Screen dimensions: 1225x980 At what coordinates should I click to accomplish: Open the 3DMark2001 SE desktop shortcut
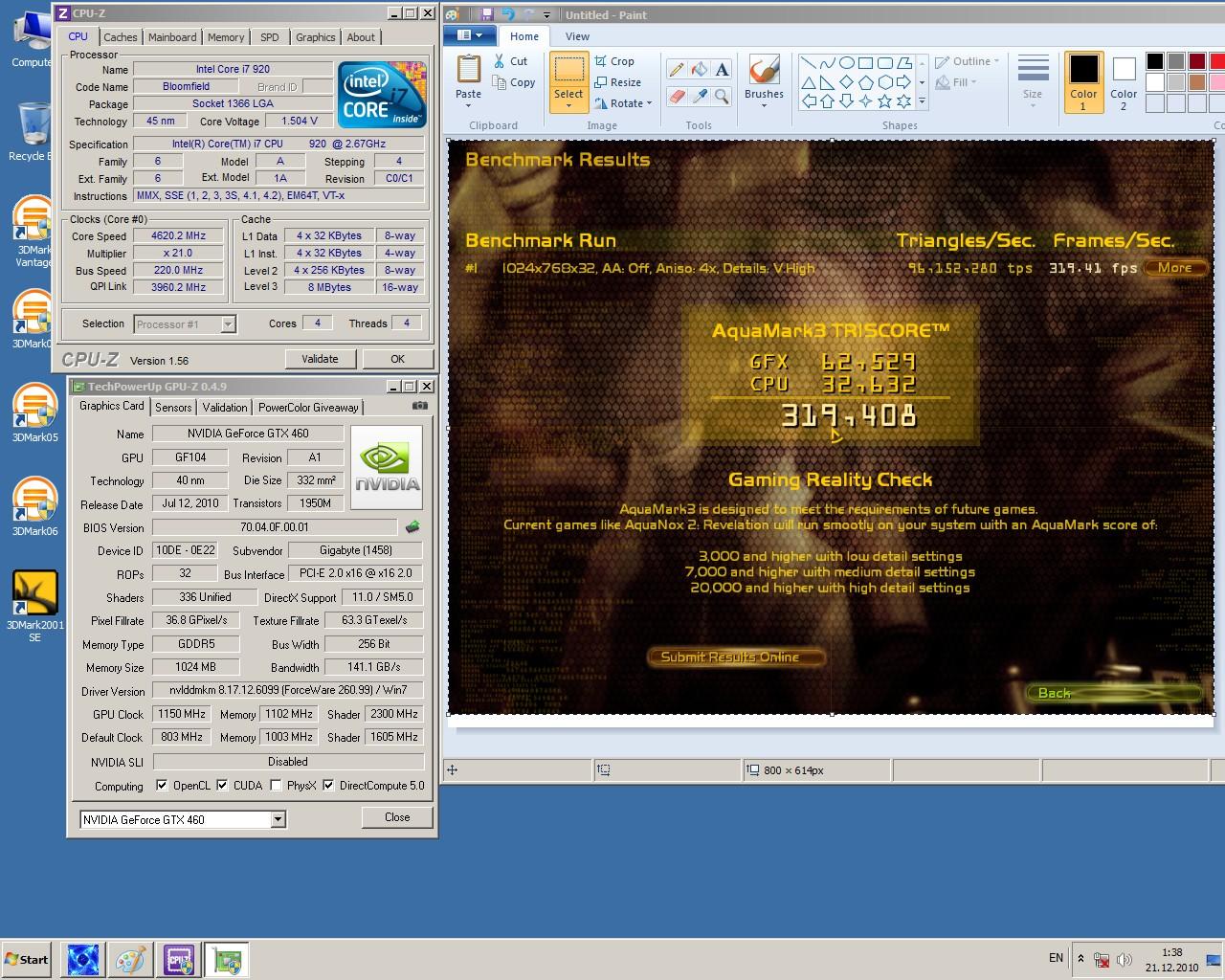[x=34, y=607]
